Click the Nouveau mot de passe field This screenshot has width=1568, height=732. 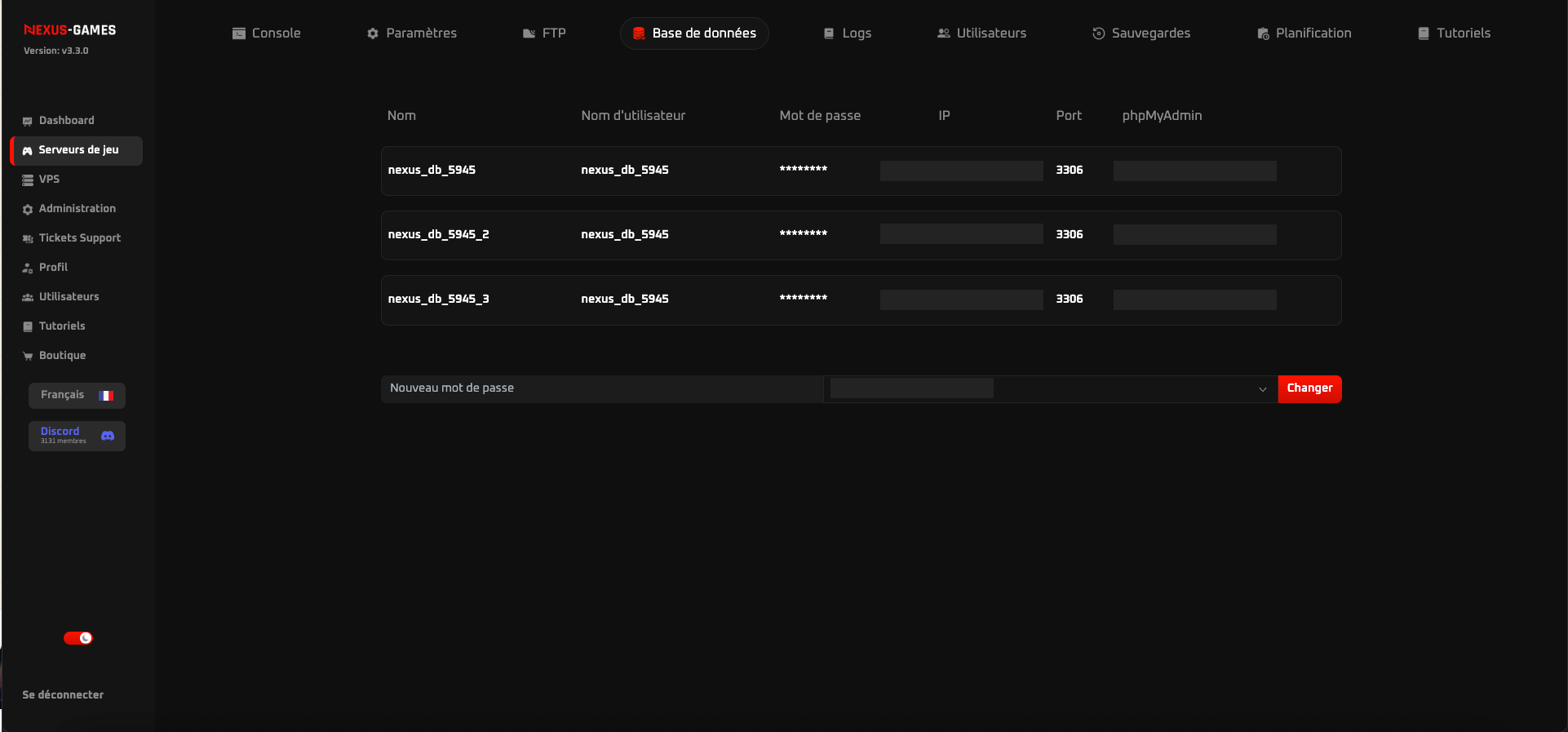602,388
